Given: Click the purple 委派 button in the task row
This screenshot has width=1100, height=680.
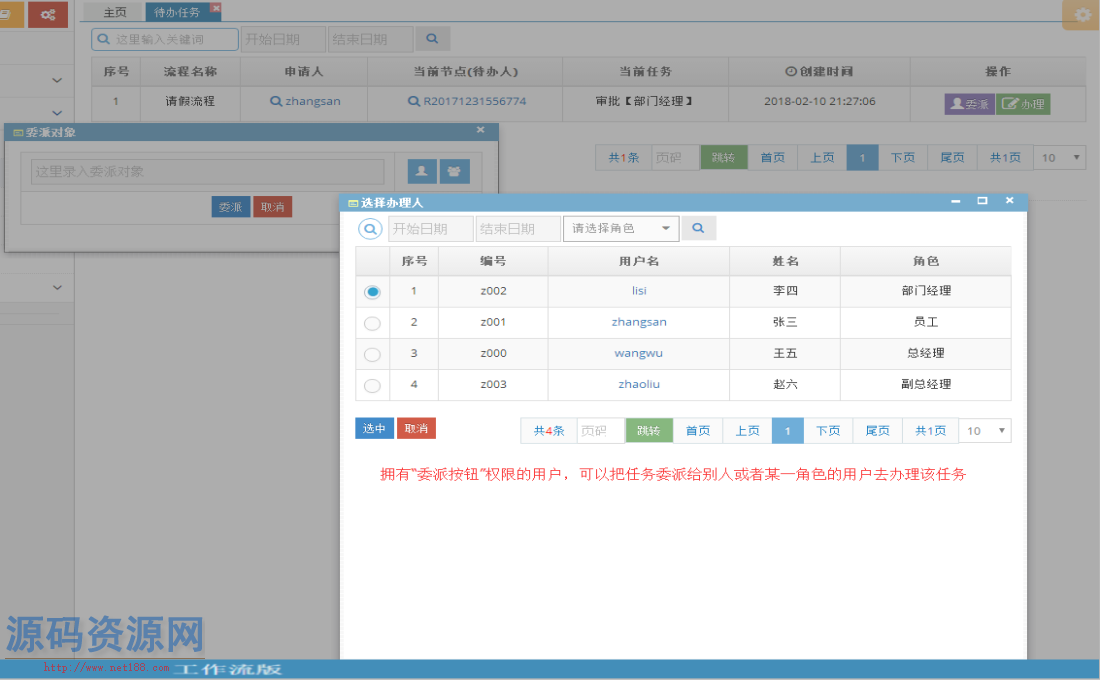Looking at the screenshot, I should [970, 104].
